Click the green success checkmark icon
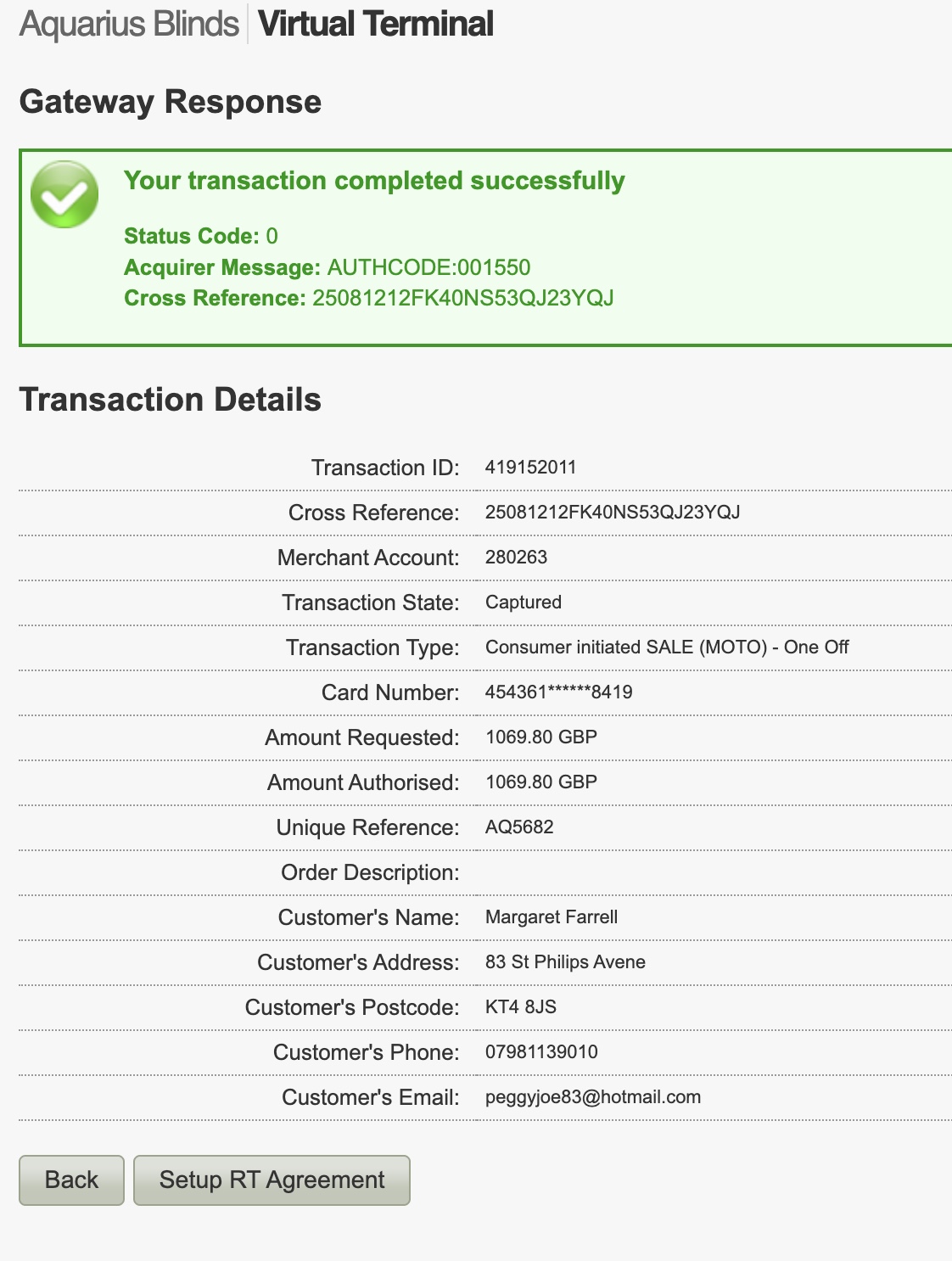Image resolution: width=952 pixels, height=1261 pixels. click(64, 194)
